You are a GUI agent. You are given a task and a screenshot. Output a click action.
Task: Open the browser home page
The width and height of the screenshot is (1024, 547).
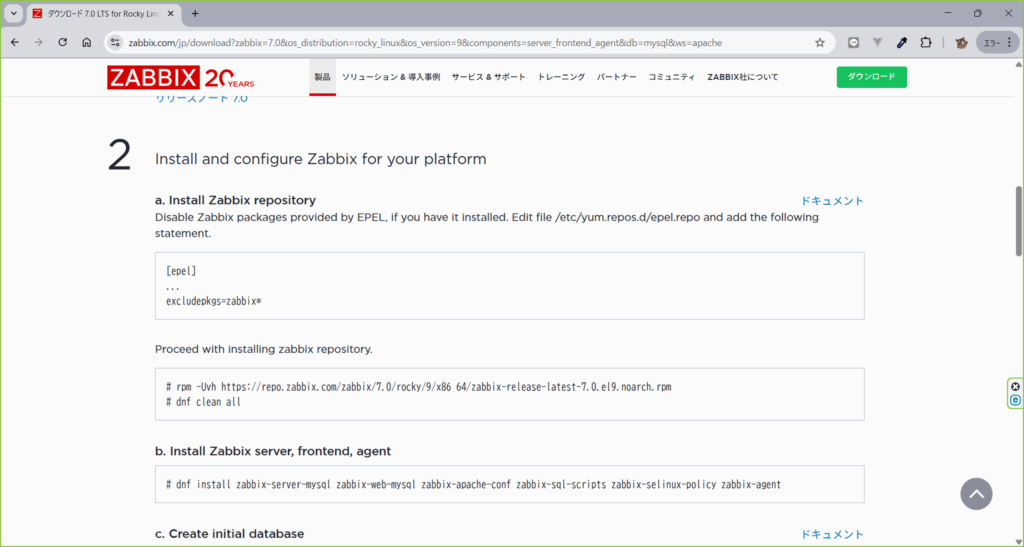86,42
